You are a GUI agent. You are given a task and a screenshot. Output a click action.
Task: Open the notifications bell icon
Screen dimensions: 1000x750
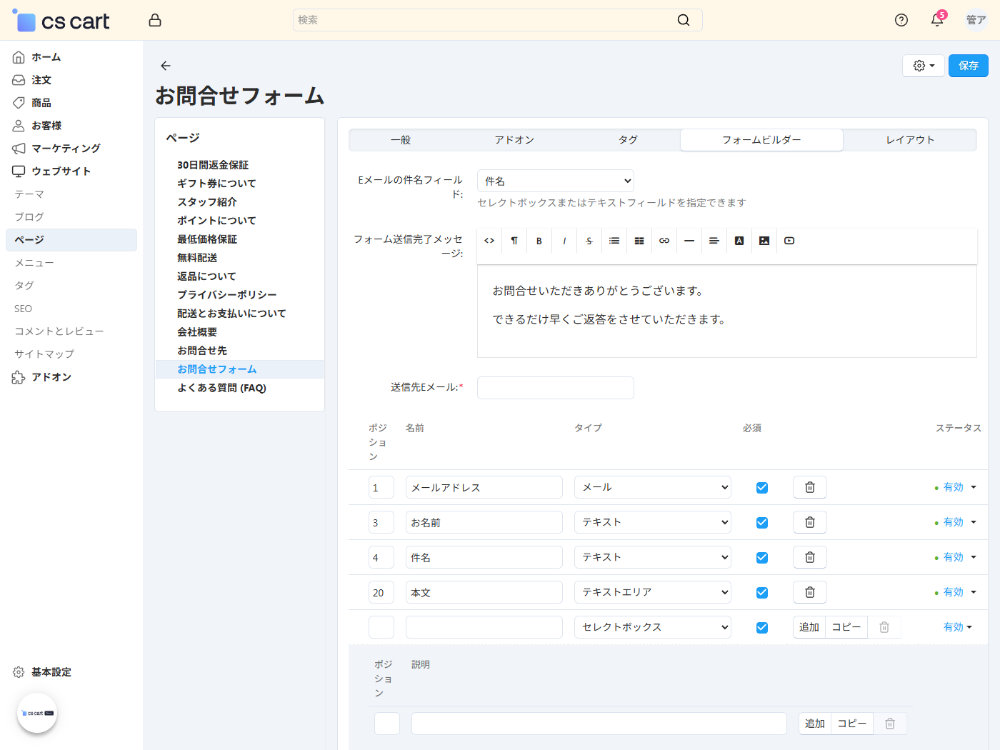(938, 19)
